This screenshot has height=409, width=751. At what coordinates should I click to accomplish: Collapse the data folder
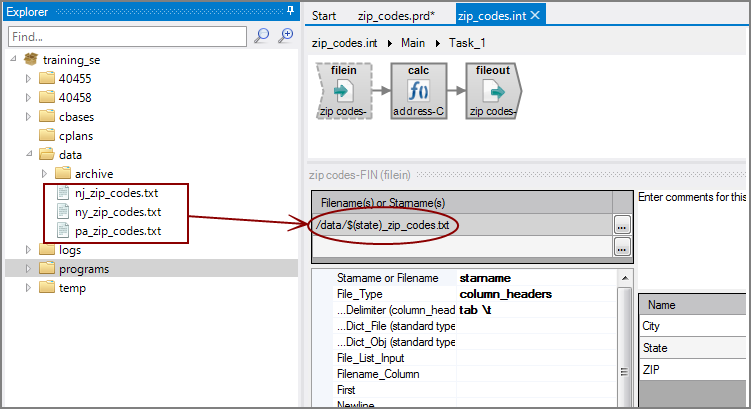[29, 154]
